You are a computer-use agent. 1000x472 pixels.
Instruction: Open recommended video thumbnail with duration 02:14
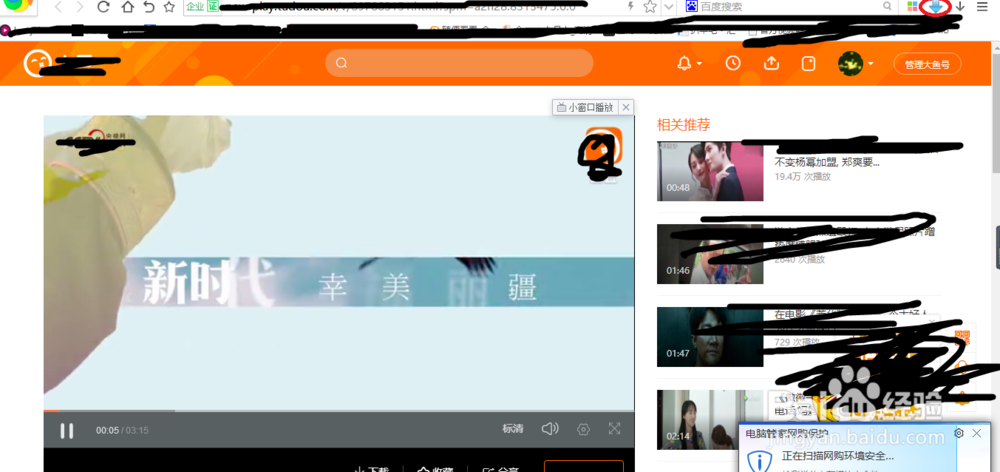pos(710,420)
